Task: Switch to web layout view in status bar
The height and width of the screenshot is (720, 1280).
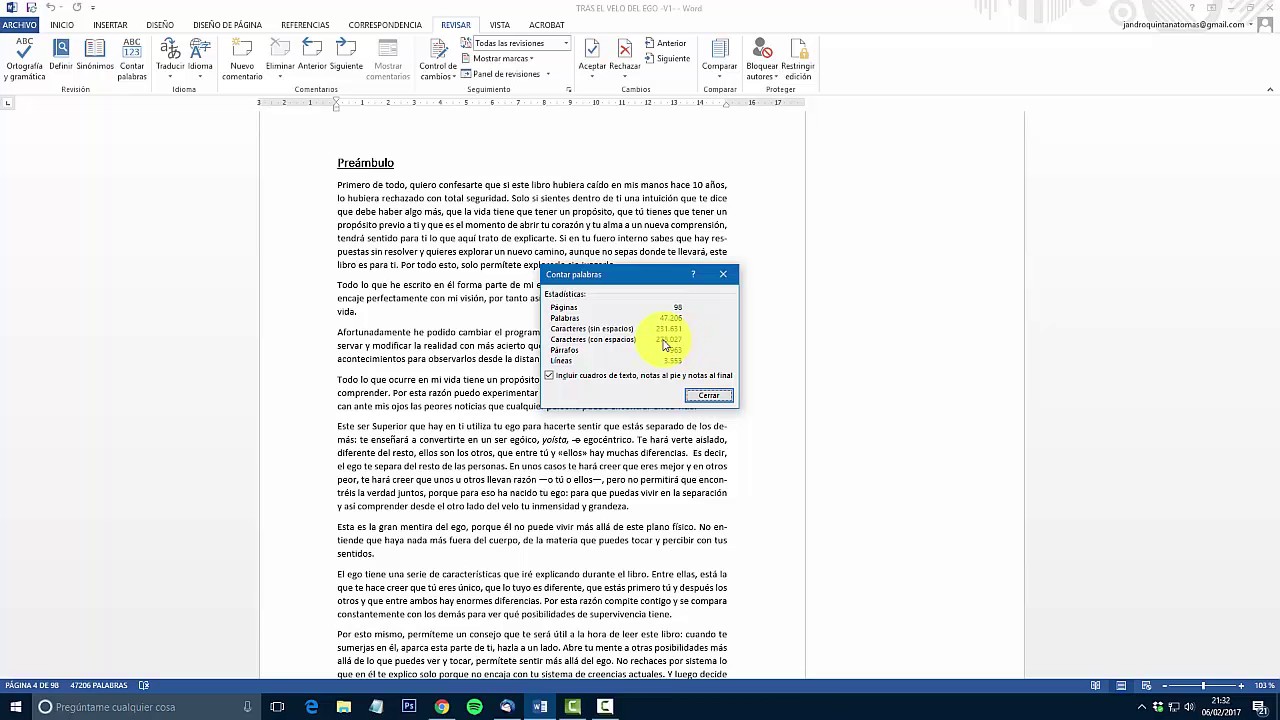Action: click(x=1145, y=685)
